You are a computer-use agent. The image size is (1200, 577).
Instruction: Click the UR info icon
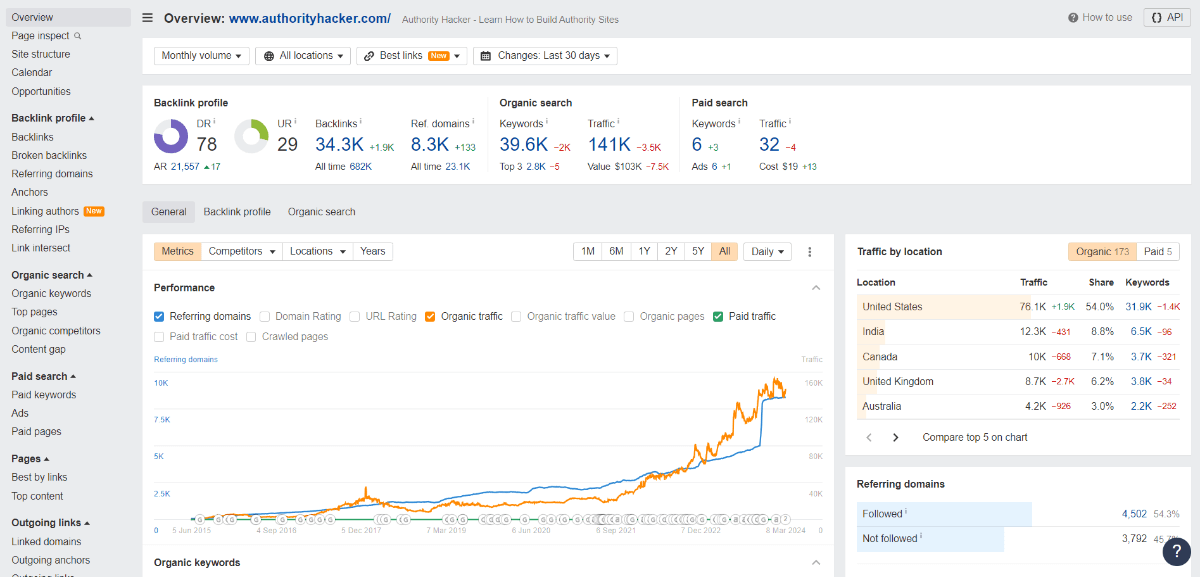(x=295, y=122)
